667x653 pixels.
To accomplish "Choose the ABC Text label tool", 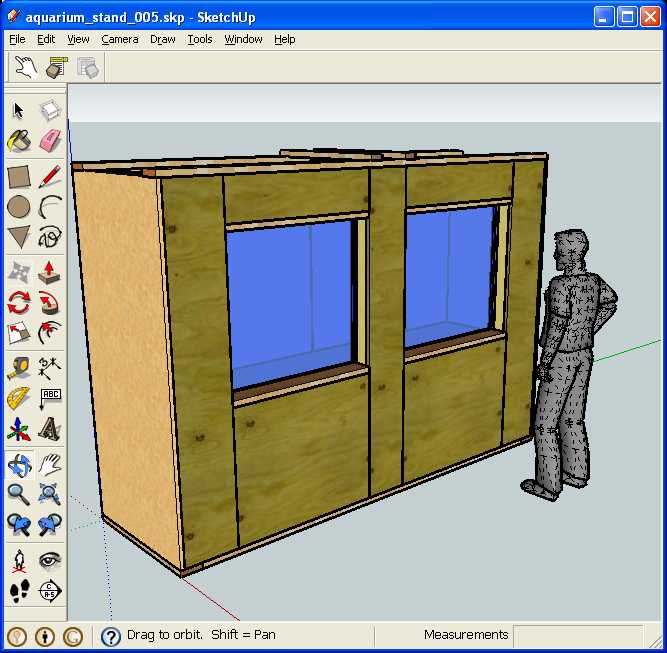I will tap(50, 398).
